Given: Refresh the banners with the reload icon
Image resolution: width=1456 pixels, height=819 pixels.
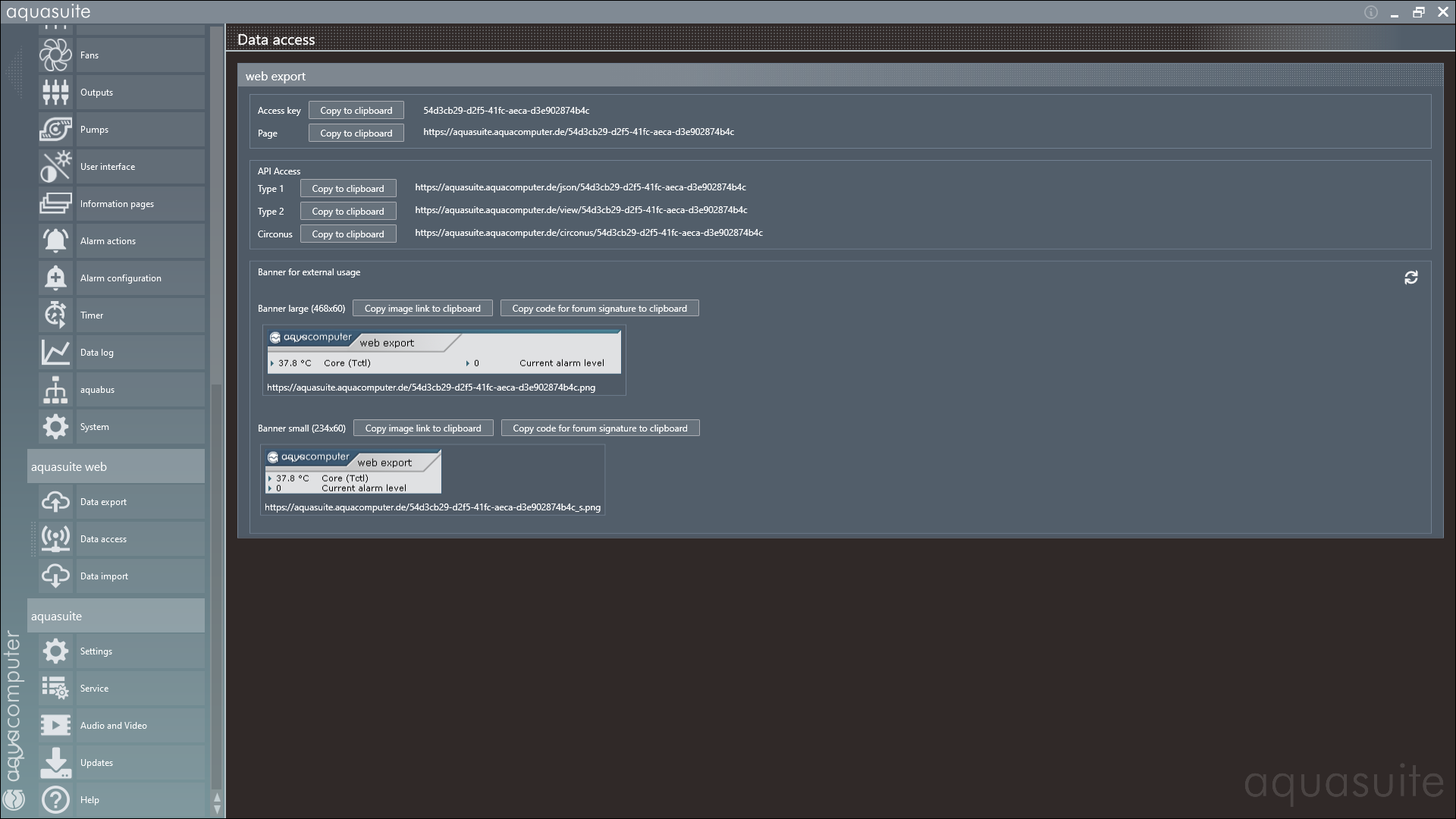Looking at the screenshot, I should [1410, 278].
